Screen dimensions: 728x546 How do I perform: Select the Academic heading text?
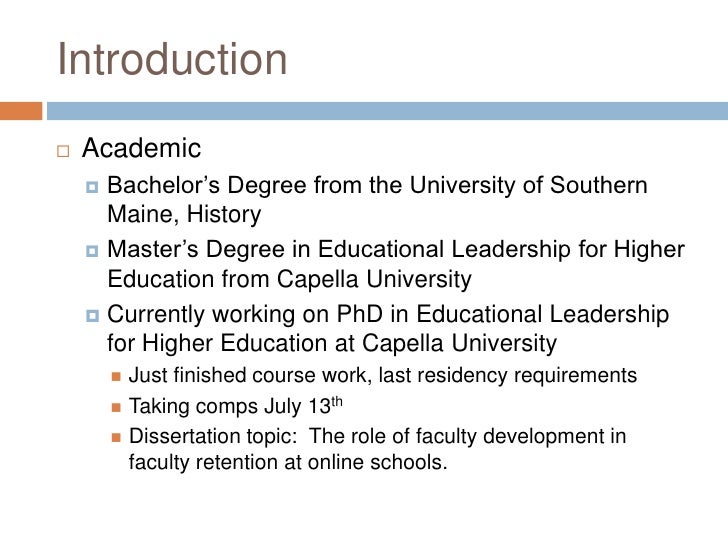coord(141,148)
